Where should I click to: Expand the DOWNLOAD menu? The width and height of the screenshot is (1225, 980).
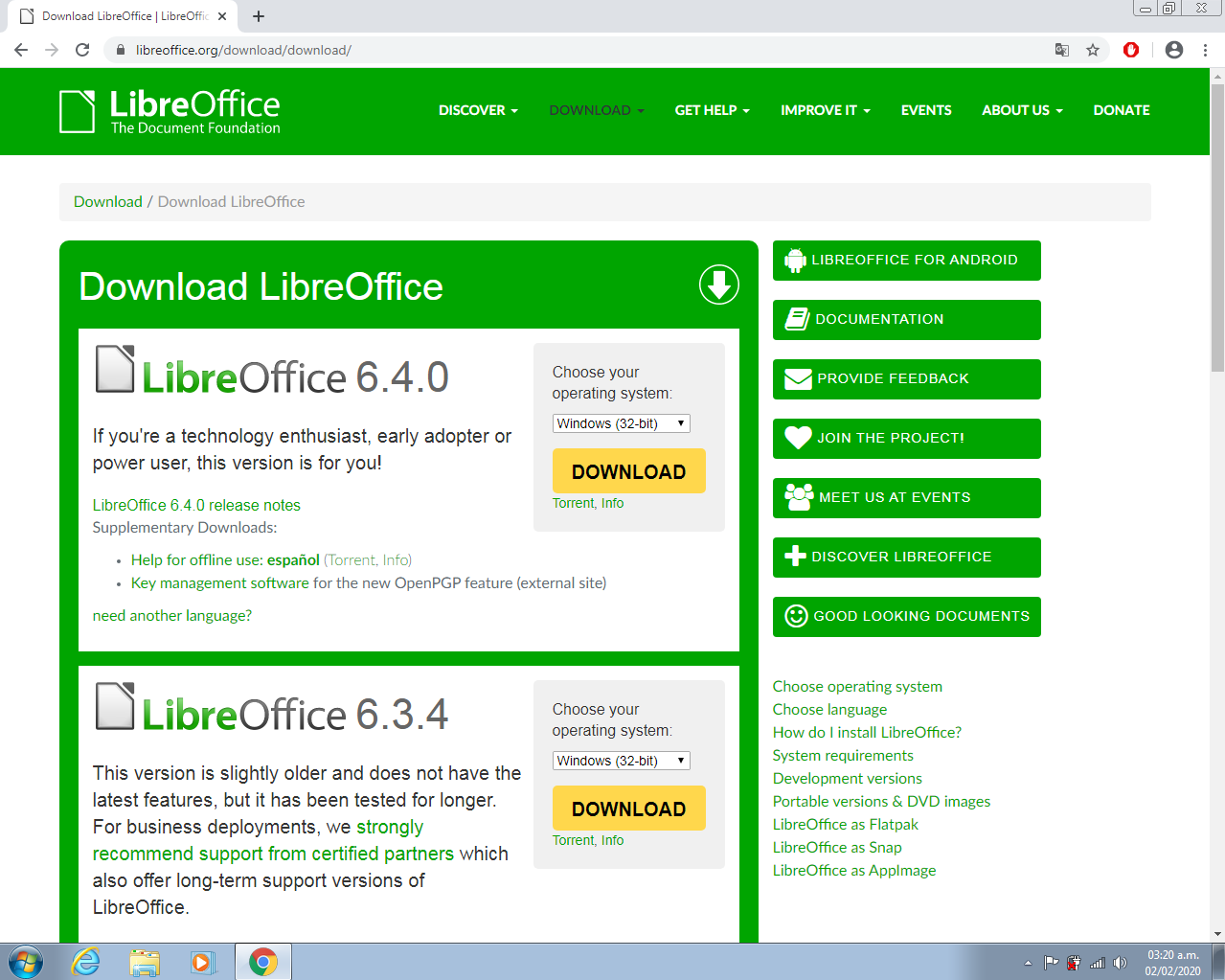(x=597, y=110)
